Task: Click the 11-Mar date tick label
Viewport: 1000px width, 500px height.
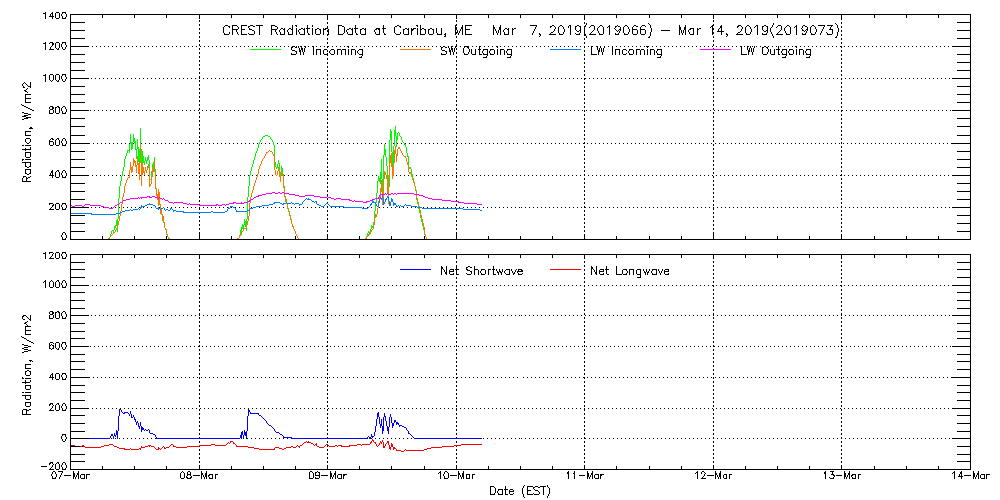Action: (585, 476)
